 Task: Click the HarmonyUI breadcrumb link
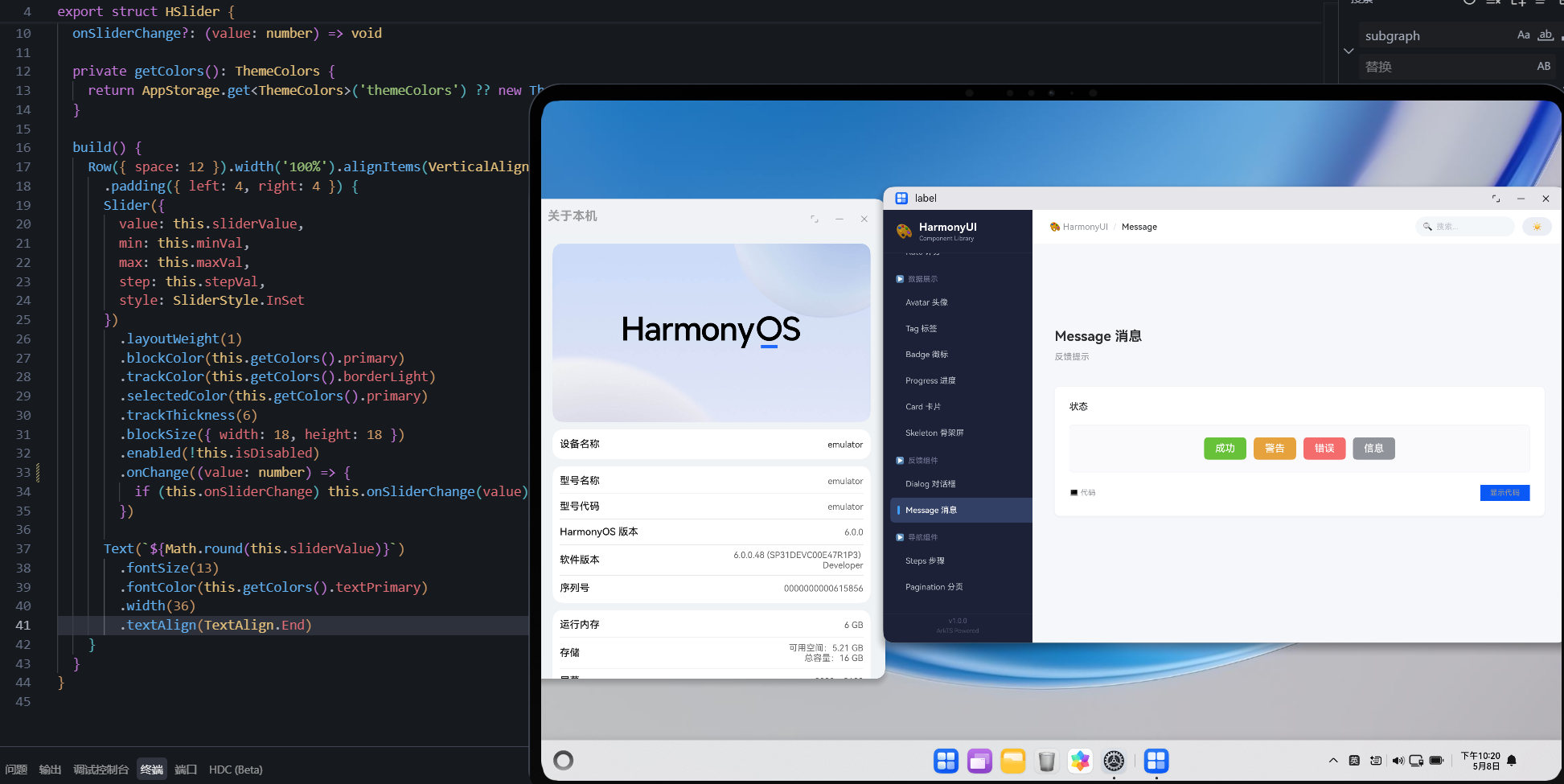click(x=1078, y=227)
